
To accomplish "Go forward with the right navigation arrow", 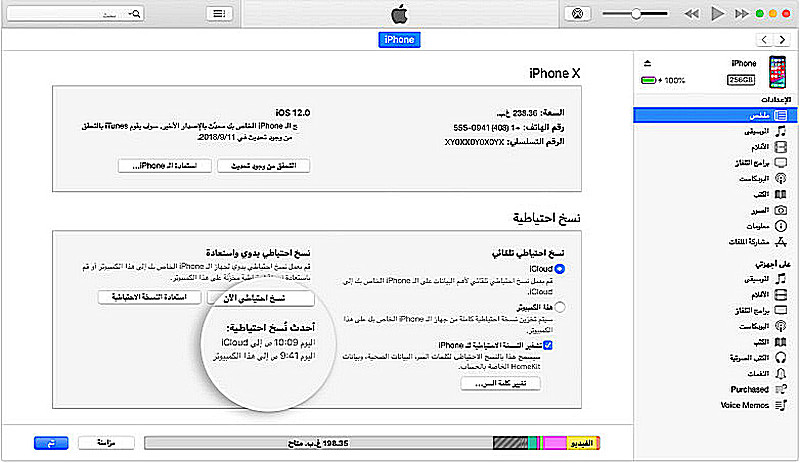I will [x=782, y=40].
